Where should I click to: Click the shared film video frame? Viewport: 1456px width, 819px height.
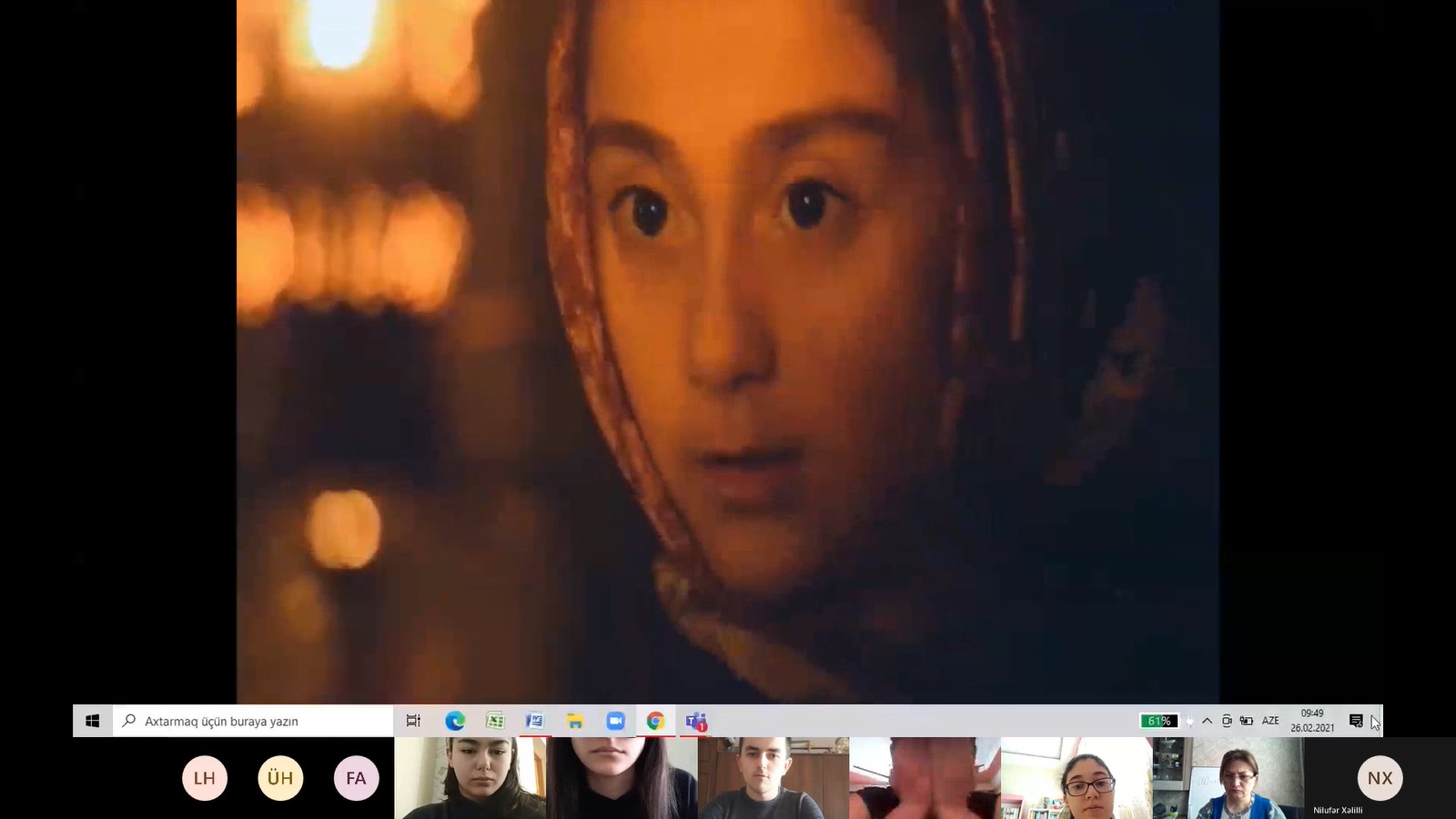pos(728,351)
